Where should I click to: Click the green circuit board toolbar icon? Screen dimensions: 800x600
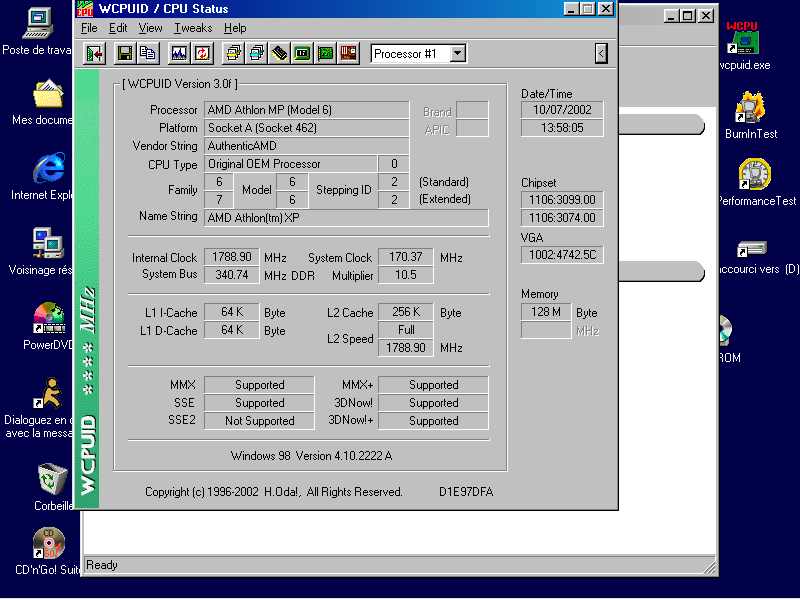(x=326, y=53)
